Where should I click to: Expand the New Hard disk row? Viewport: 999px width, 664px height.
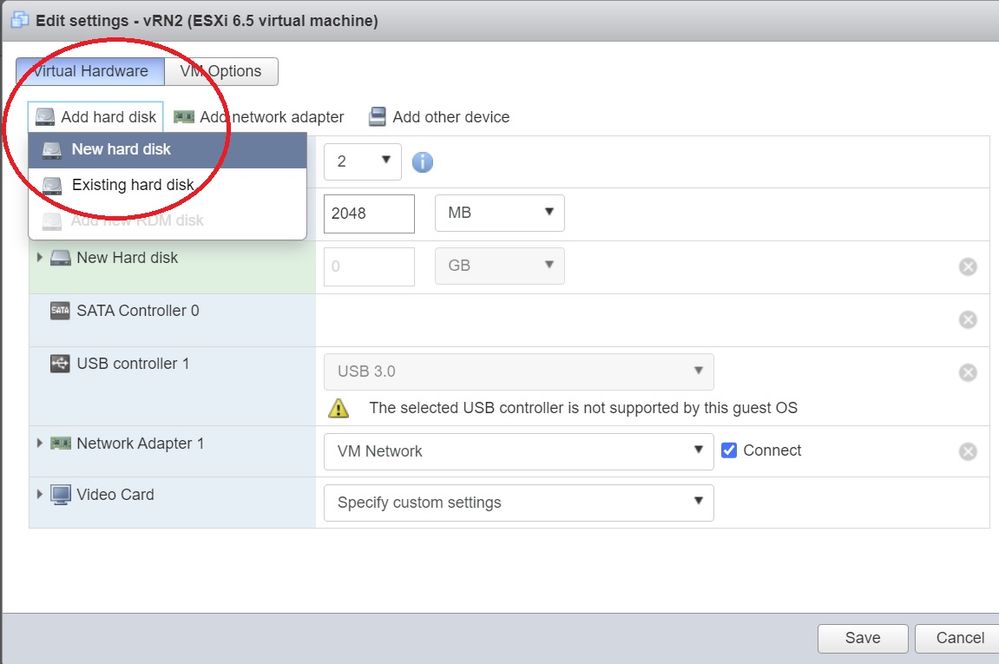(40, 257)
